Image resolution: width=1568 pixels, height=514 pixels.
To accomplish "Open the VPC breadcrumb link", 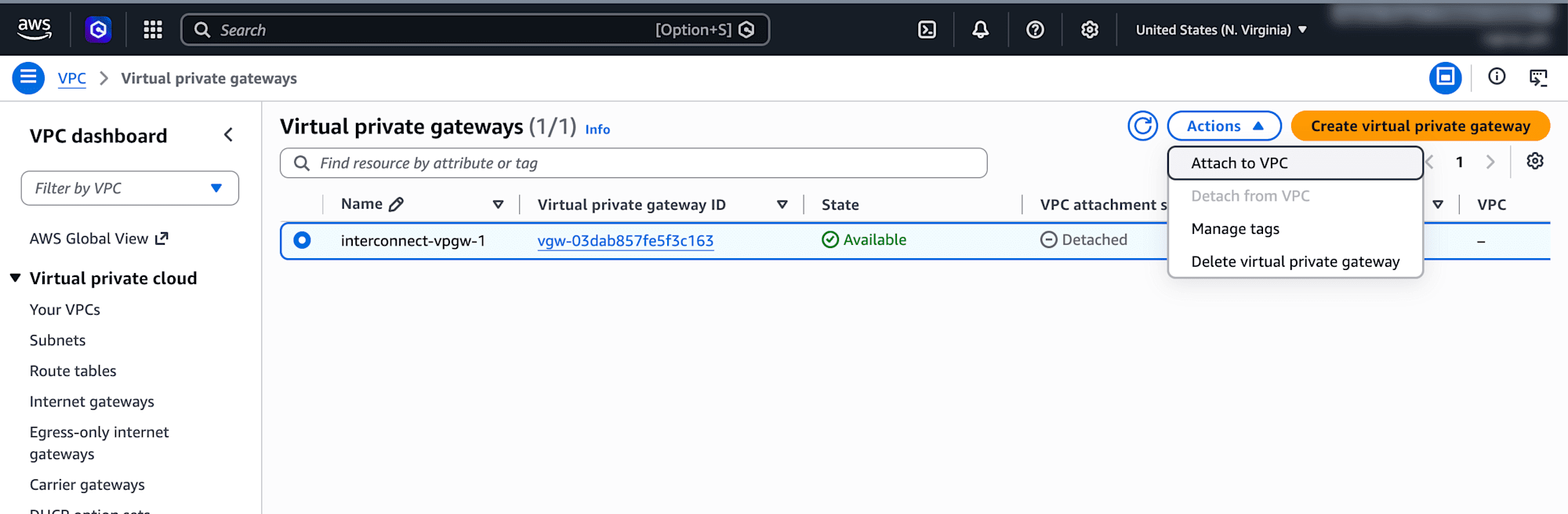I will pyautogui.click(x=72, y=78).
